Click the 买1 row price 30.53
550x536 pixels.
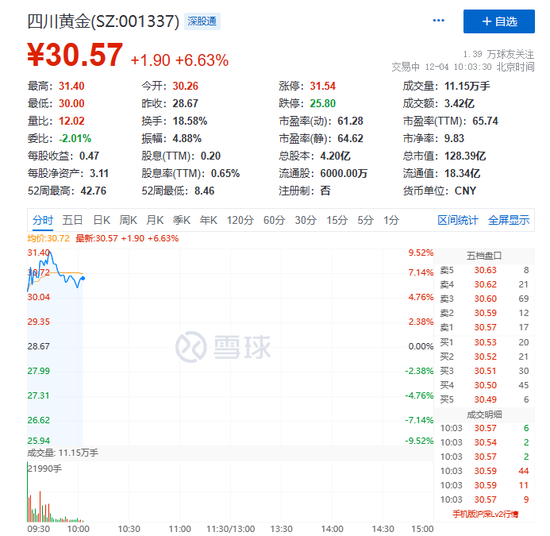pos(485,342)
